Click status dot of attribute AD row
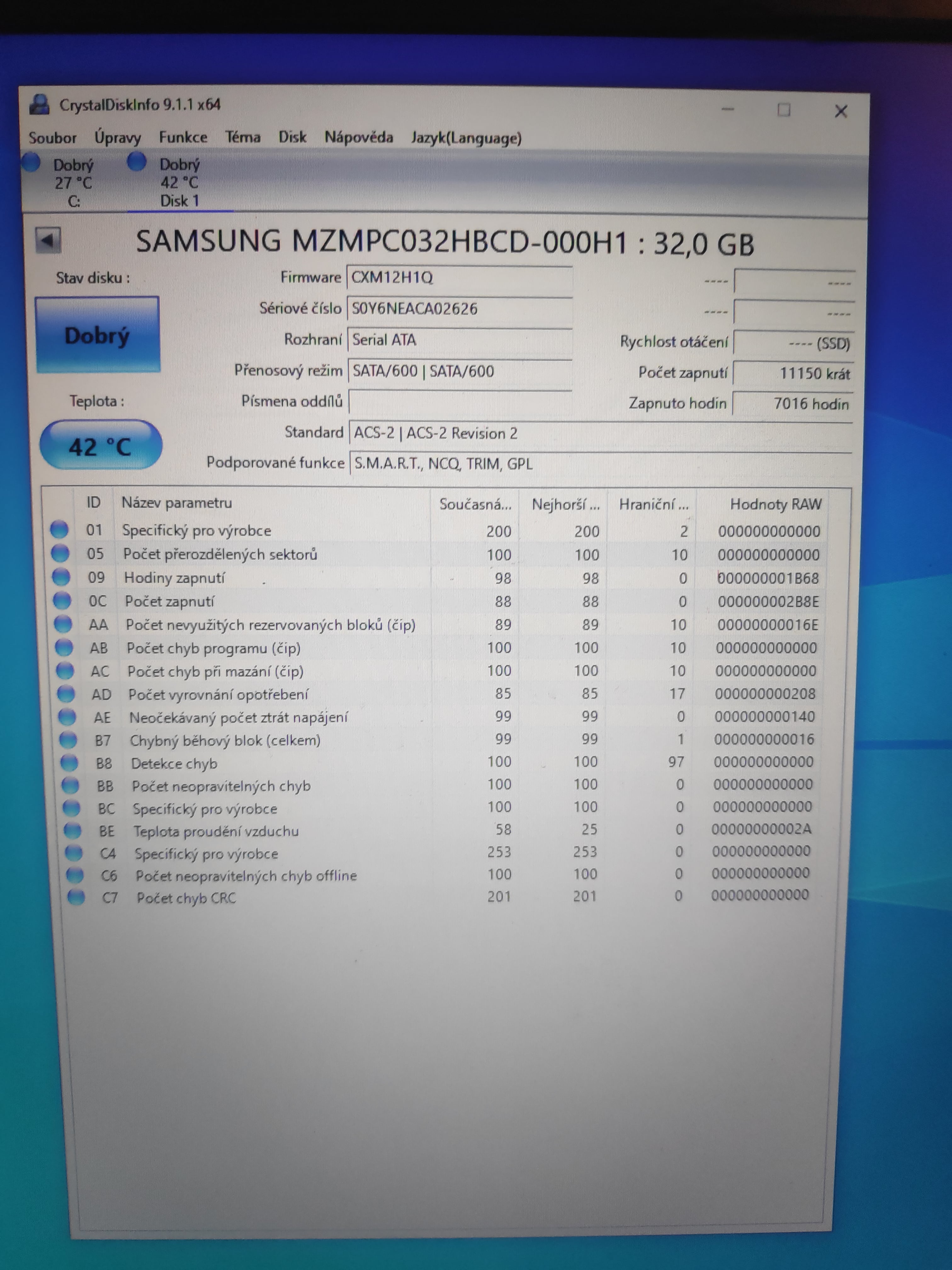The image size is (952, 1270). 65,694
